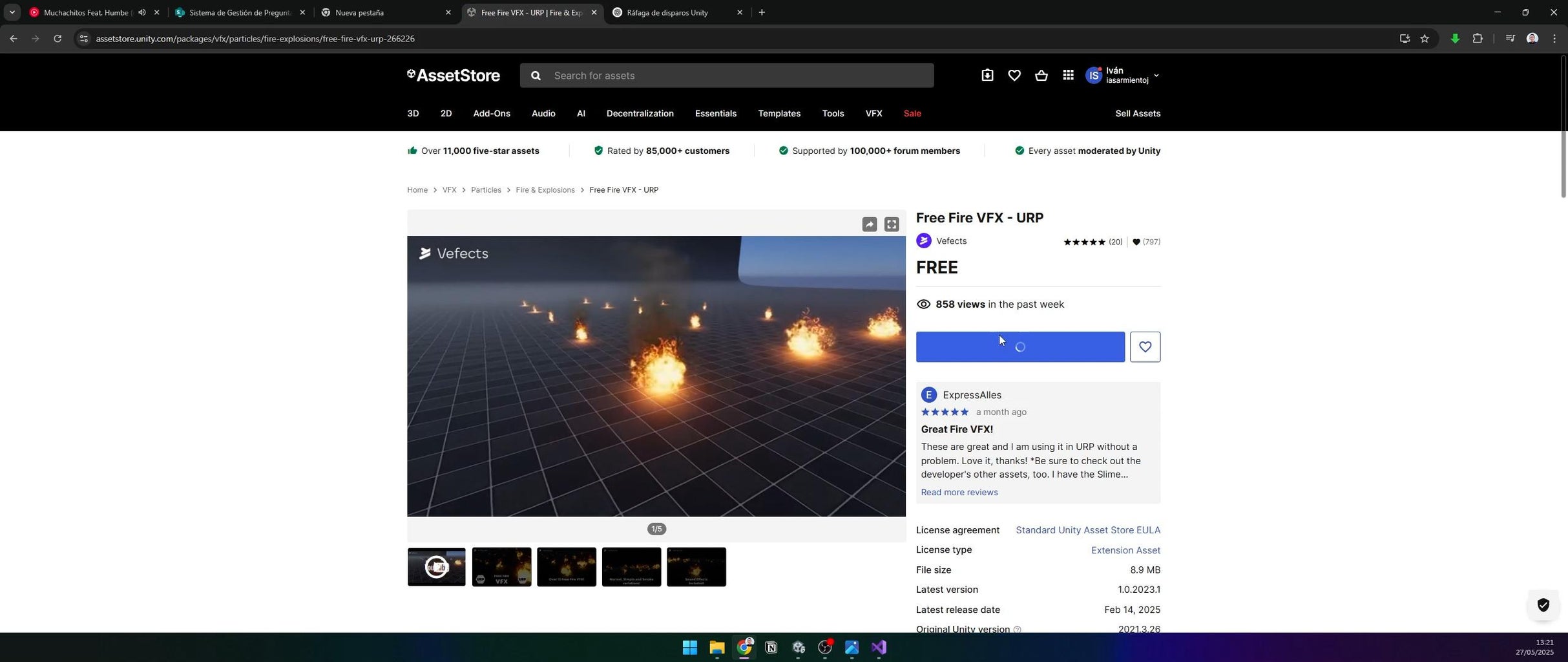Click the Extension Asset license type link
This screenshot has height=662, width=1568.
(1125, 550)
